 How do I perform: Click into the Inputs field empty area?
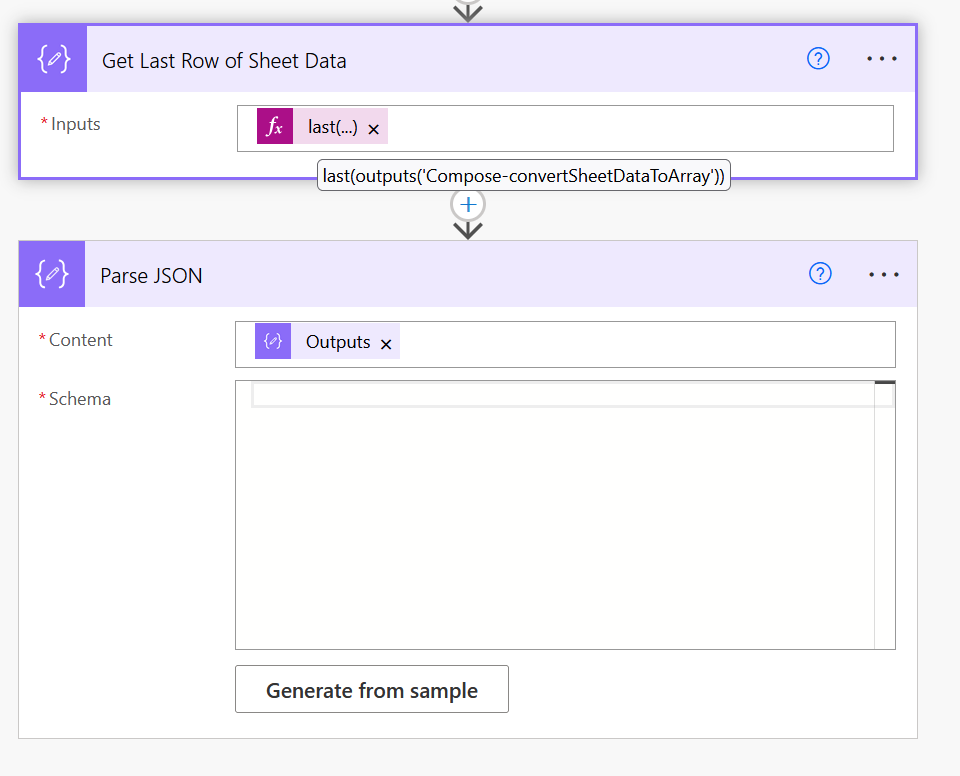tap(640, 128)
